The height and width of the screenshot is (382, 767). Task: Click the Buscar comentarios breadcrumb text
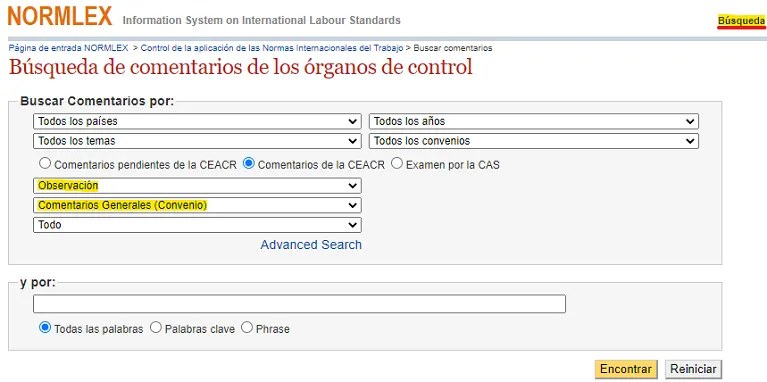[x=453, y=48]
